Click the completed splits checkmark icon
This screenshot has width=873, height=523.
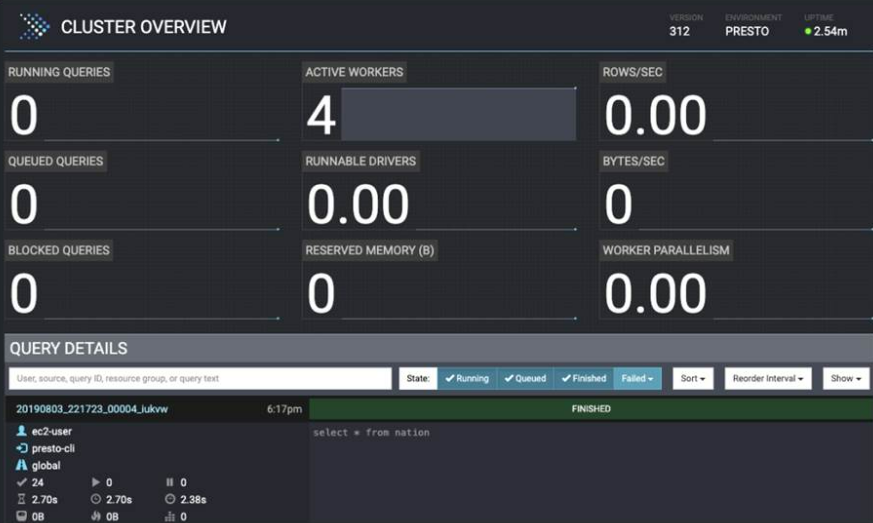(21, 482)
